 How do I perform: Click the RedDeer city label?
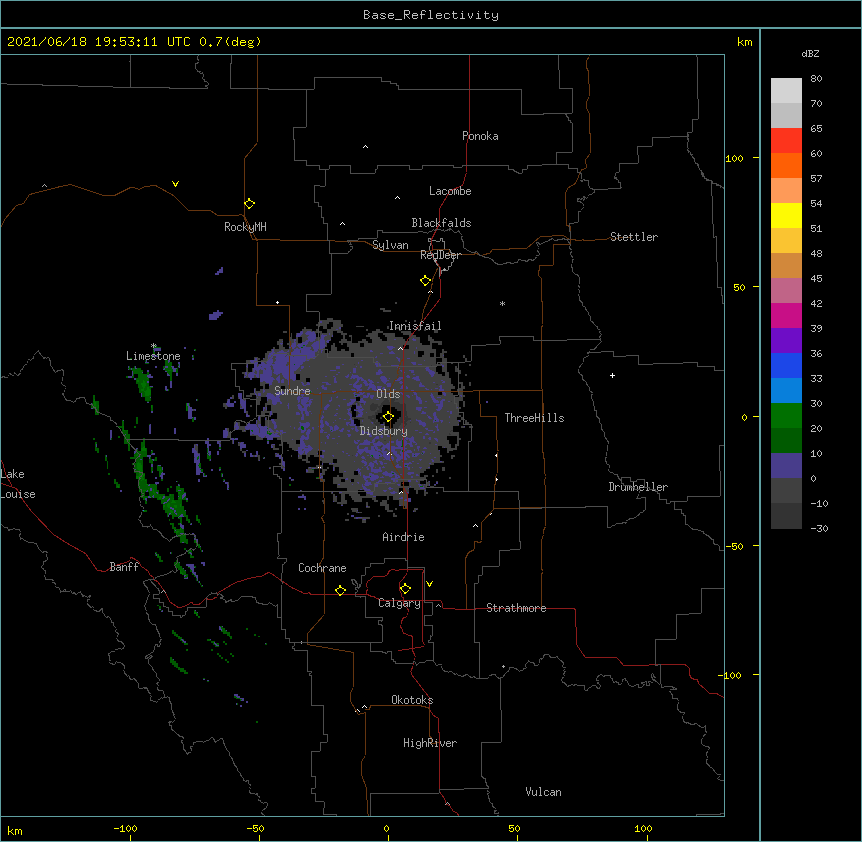coord(440,255)
